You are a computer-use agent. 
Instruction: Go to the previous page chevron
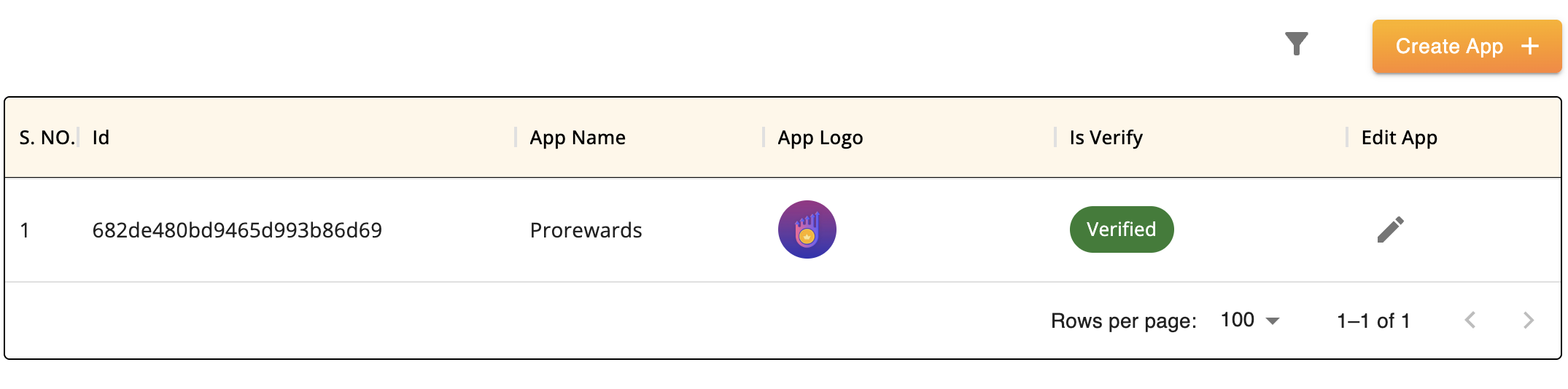click(x=1470, y=321)
